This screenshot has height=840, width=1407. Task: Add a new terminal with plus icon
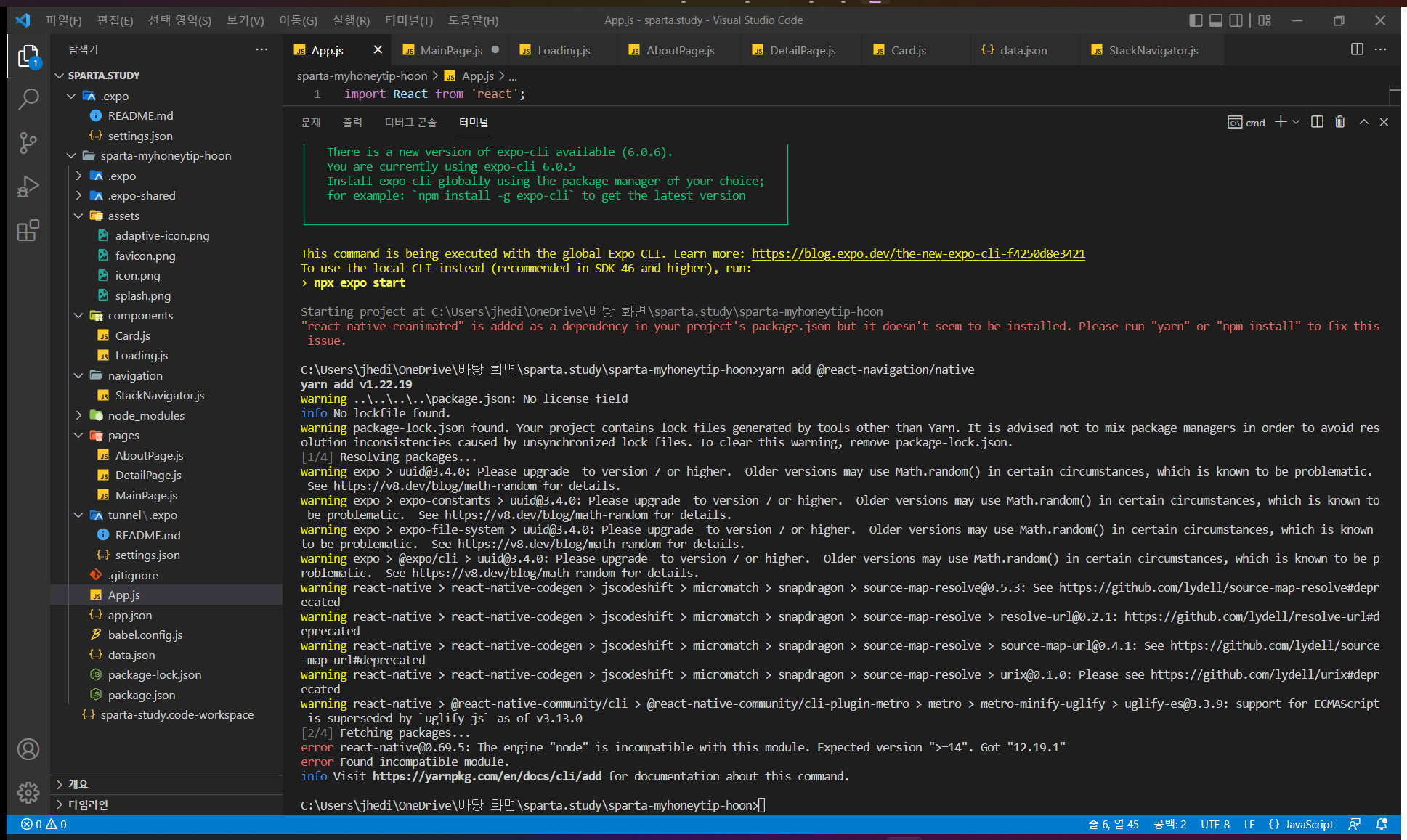pyautogui.click(x=1281, y=122)
